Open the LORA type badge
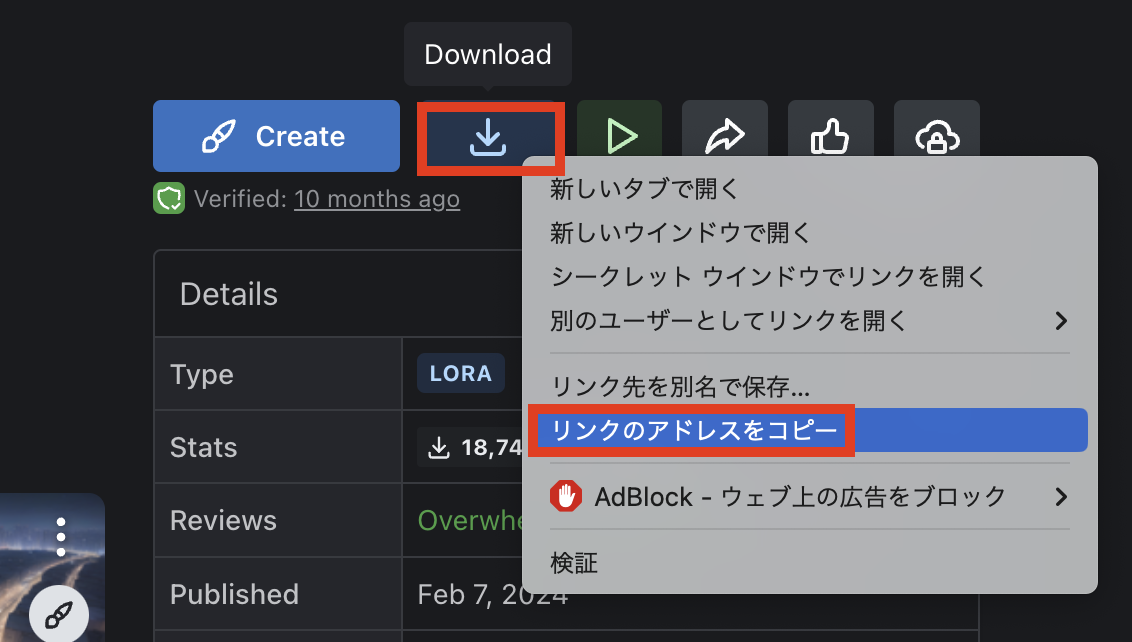 tap(460, 373)
